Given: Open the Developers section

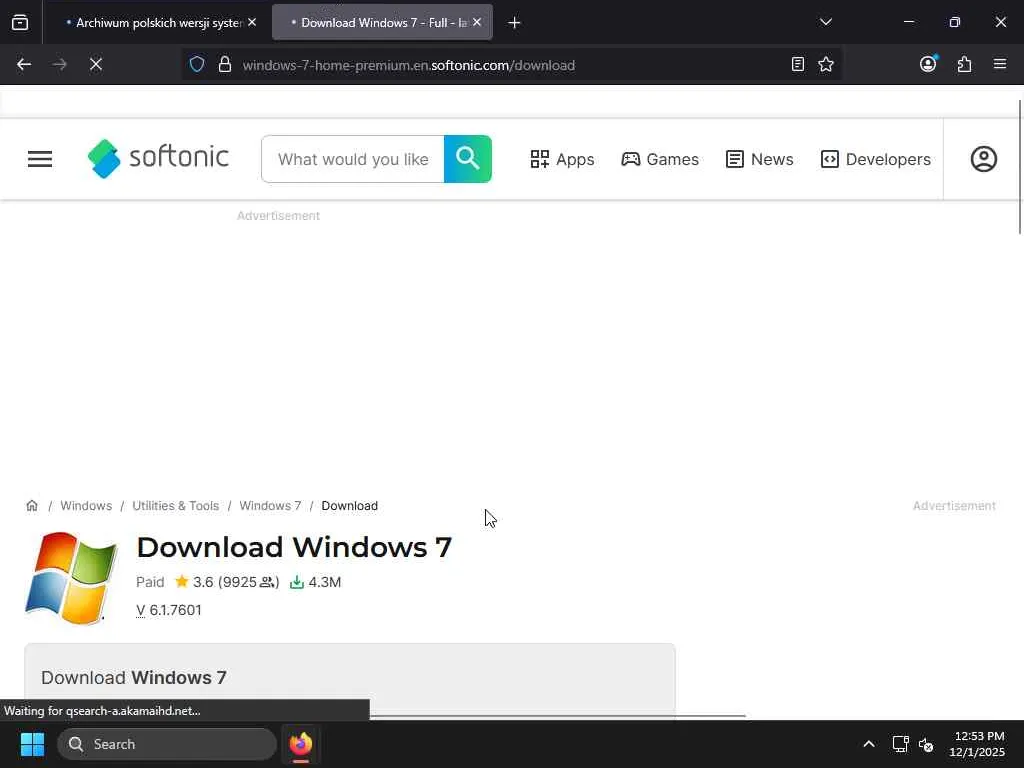Looking at the screenshot, I should tap(876, 159).
